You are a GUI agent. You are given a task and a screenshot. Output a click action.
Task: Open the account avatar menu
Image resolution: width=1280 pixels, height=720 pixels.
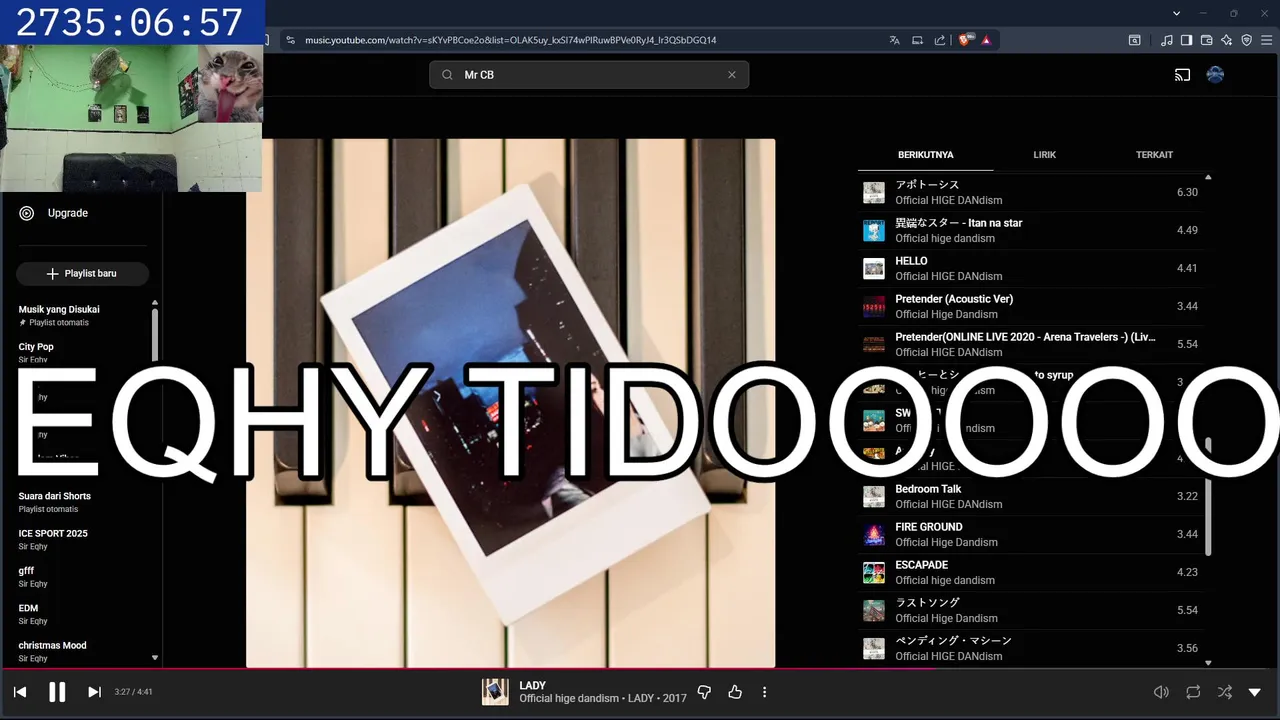click(x=1216, y=75)
